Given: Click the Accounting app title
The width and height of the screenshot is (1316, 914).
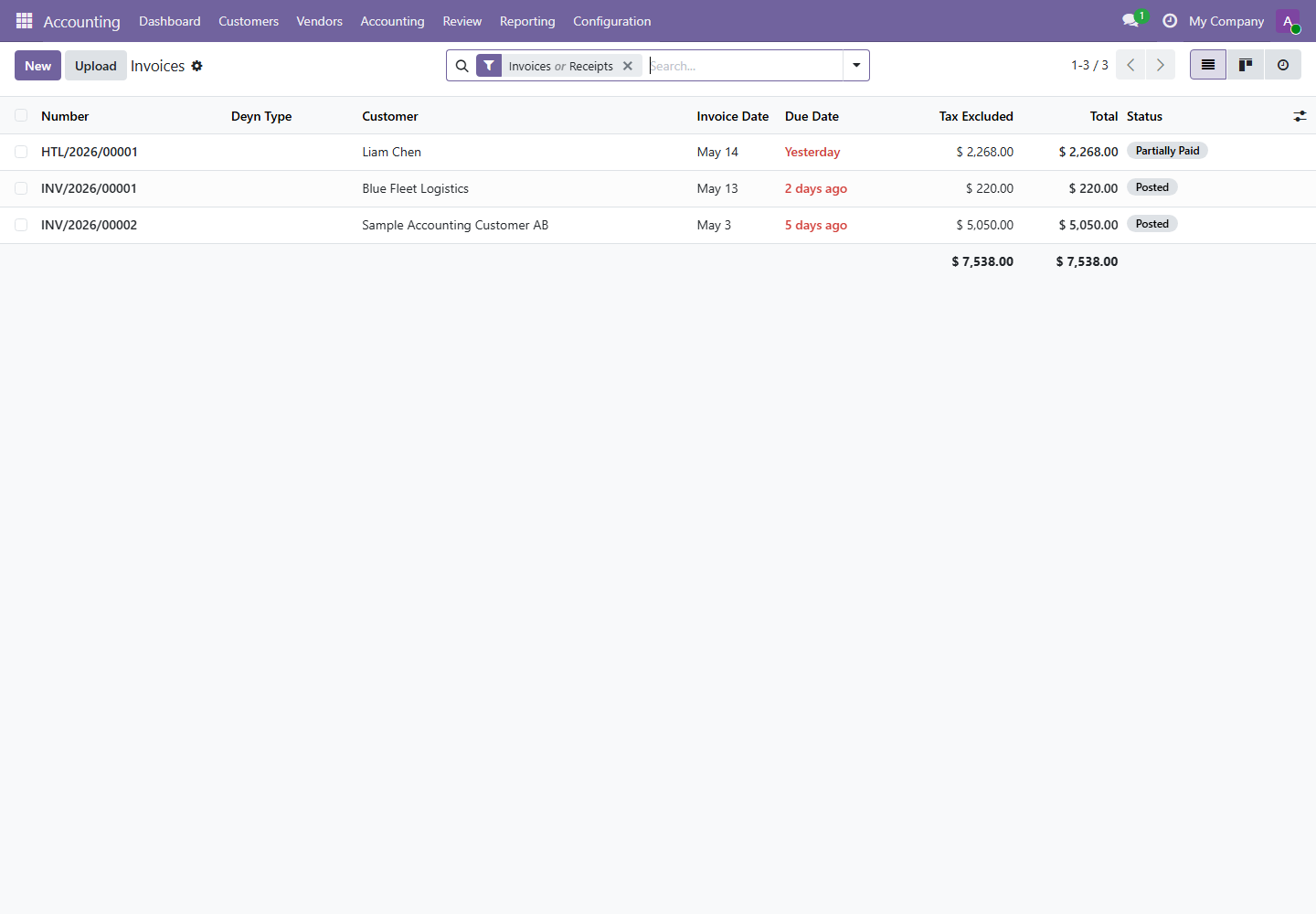Looking at the screenshot, I should (82, 21).
